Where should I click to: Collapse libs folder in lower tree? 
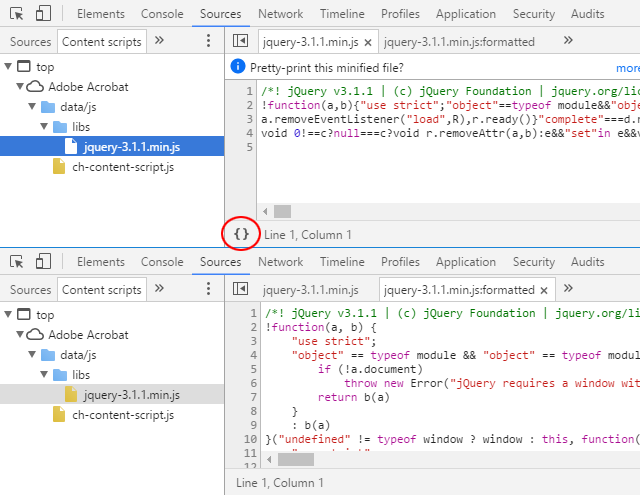[44, 374]
